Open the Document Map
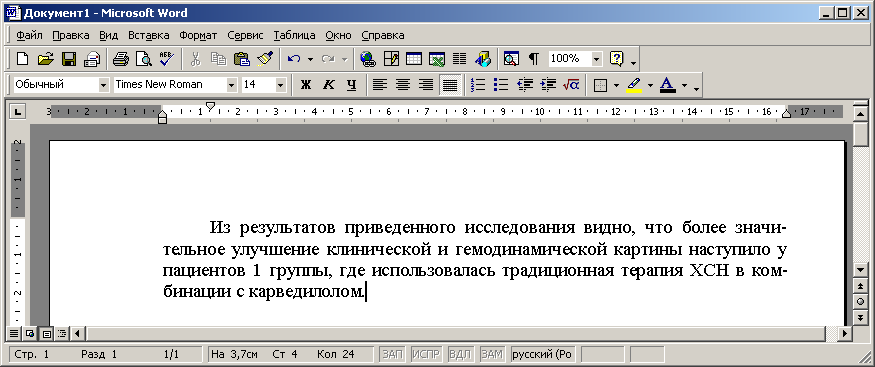 coord(511,58)
